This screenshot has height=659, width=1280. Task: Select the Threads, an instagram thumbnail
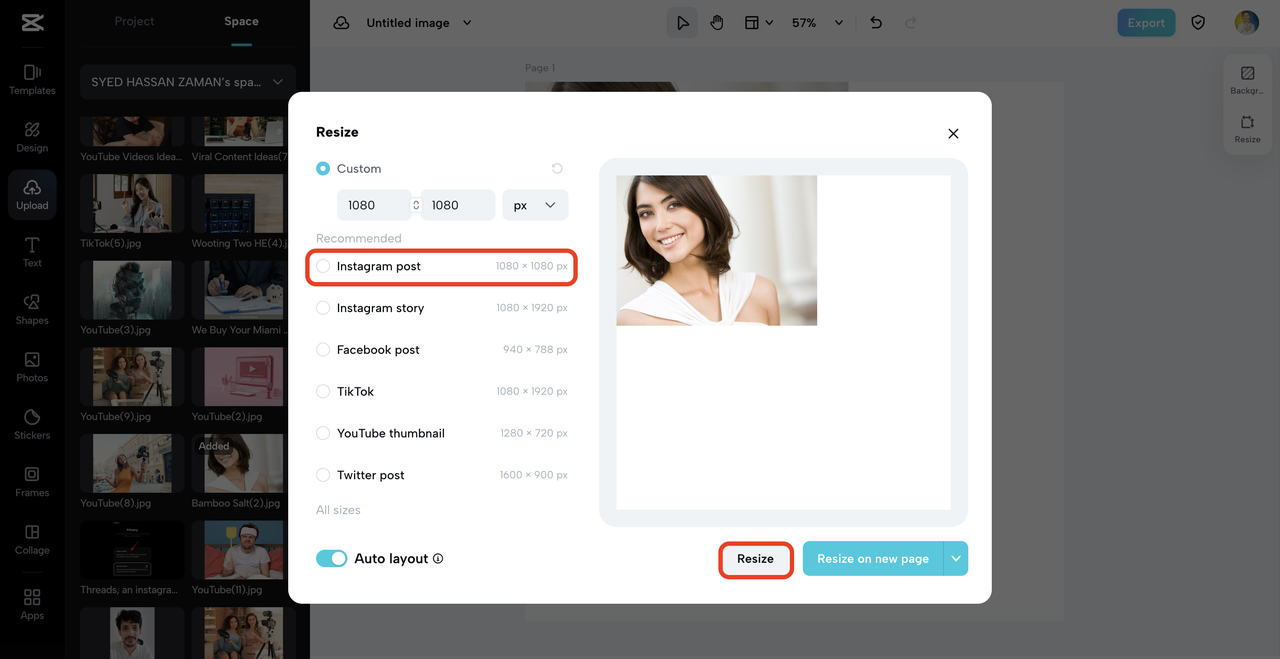(132, 550)
